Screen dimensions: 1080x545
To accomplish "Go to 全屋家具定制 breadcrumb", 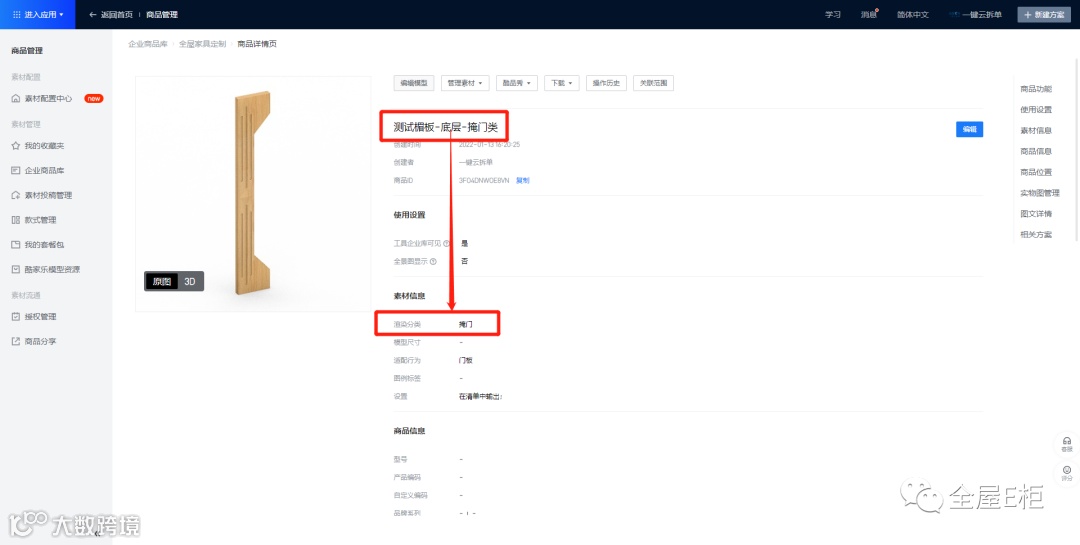I will click(202, 44).
